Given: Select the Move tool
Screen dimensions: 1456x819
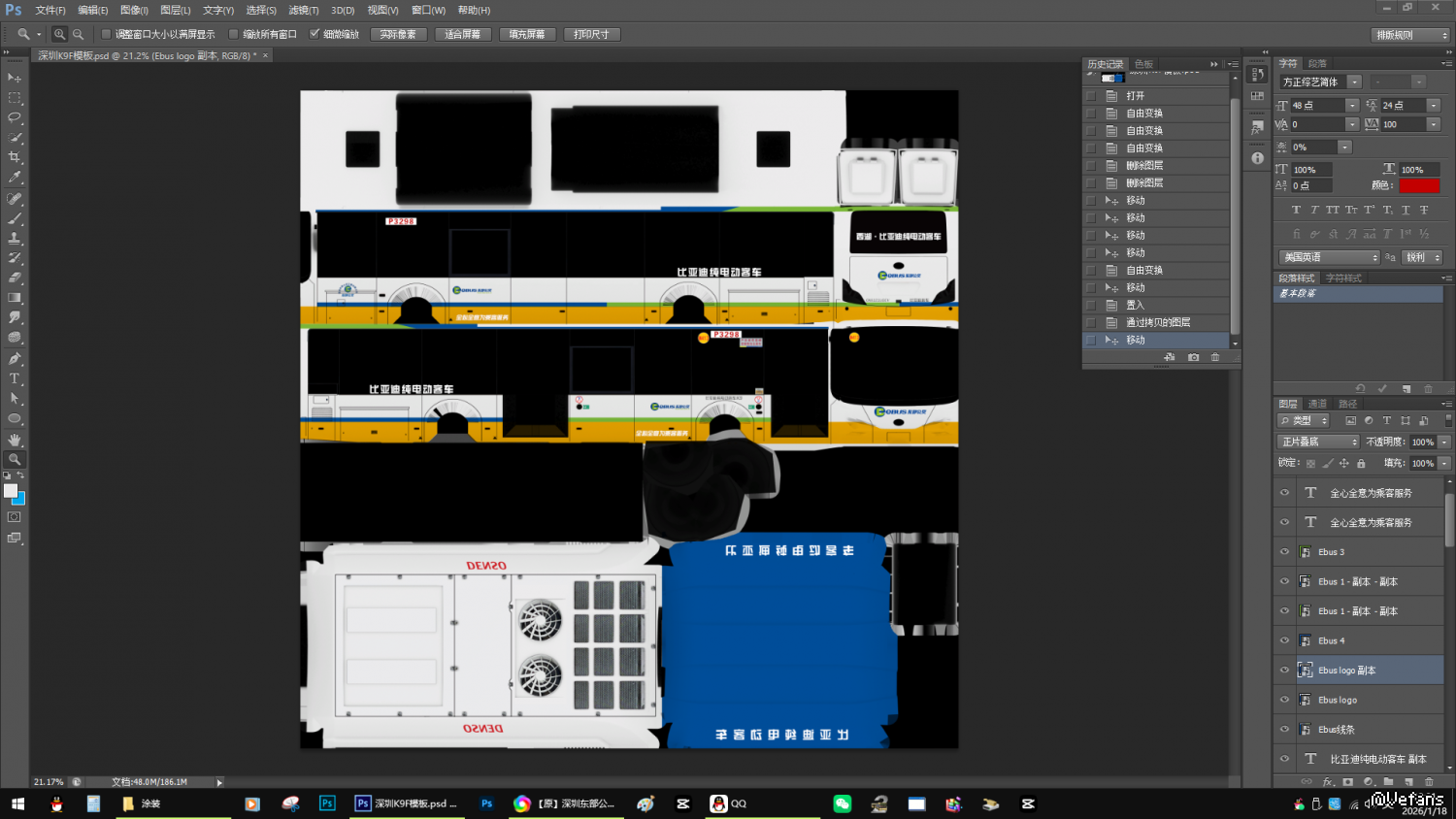Looking at the screenshot, I should tap(15, 78).
